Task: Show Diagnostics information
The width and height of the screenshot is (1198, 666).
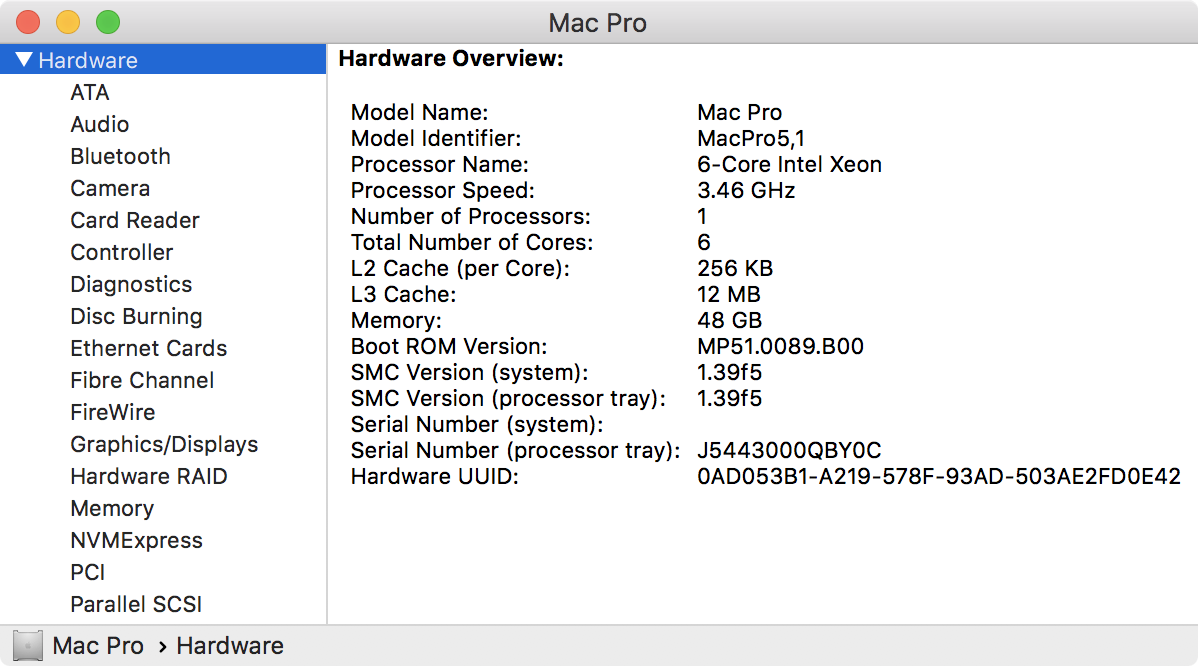Action: (x=131, y=285)
